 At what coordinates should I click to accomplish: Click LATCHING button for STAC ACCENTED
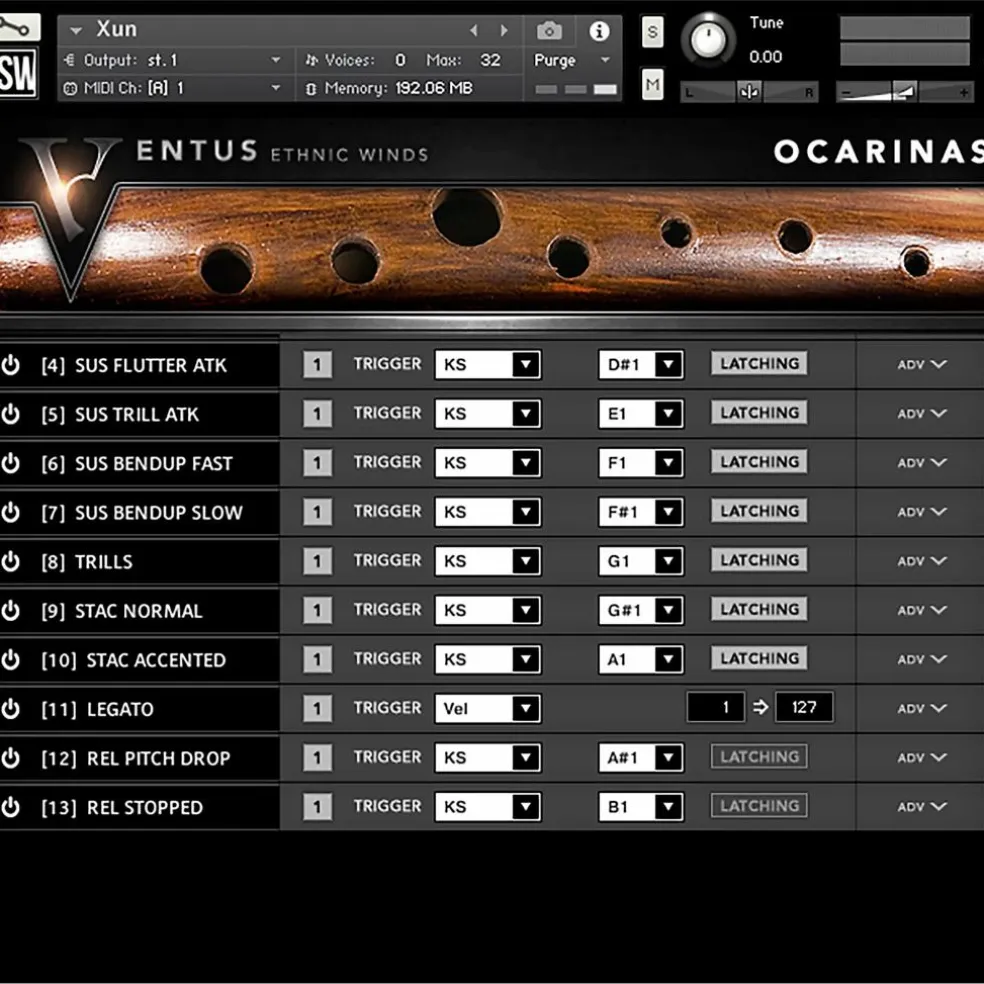point(759,658)
